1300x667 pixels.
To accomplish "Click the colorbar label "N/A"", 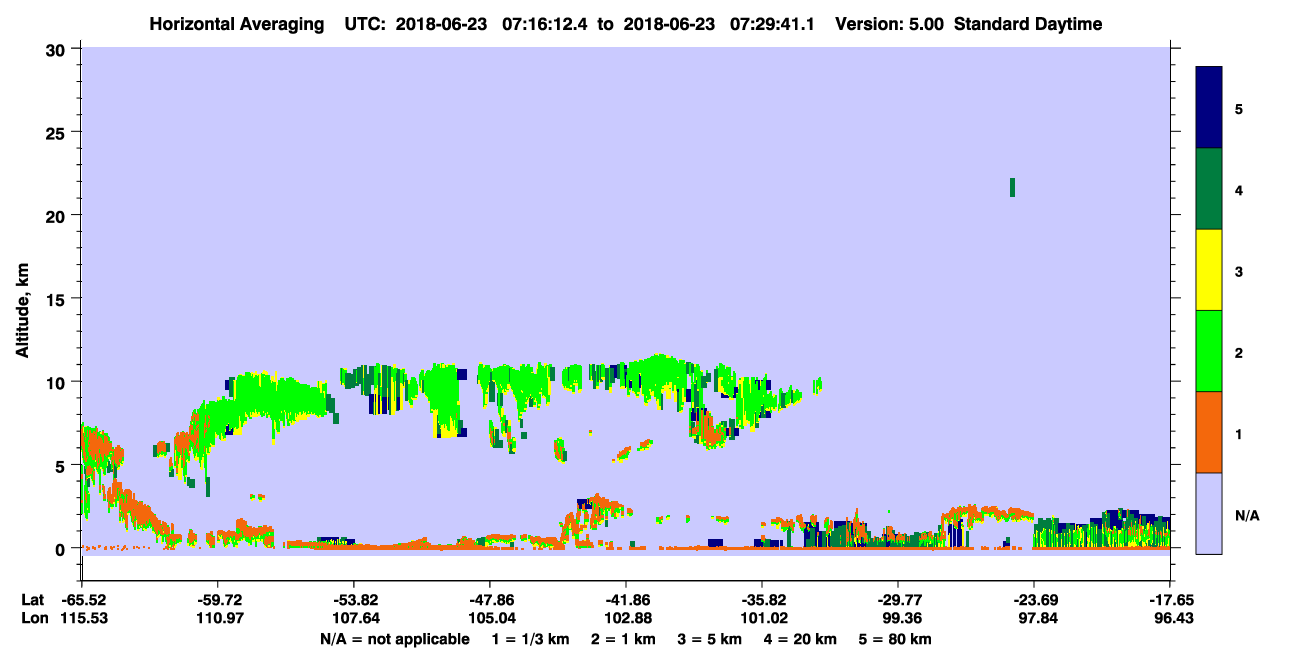I will tap(1247, 516).
